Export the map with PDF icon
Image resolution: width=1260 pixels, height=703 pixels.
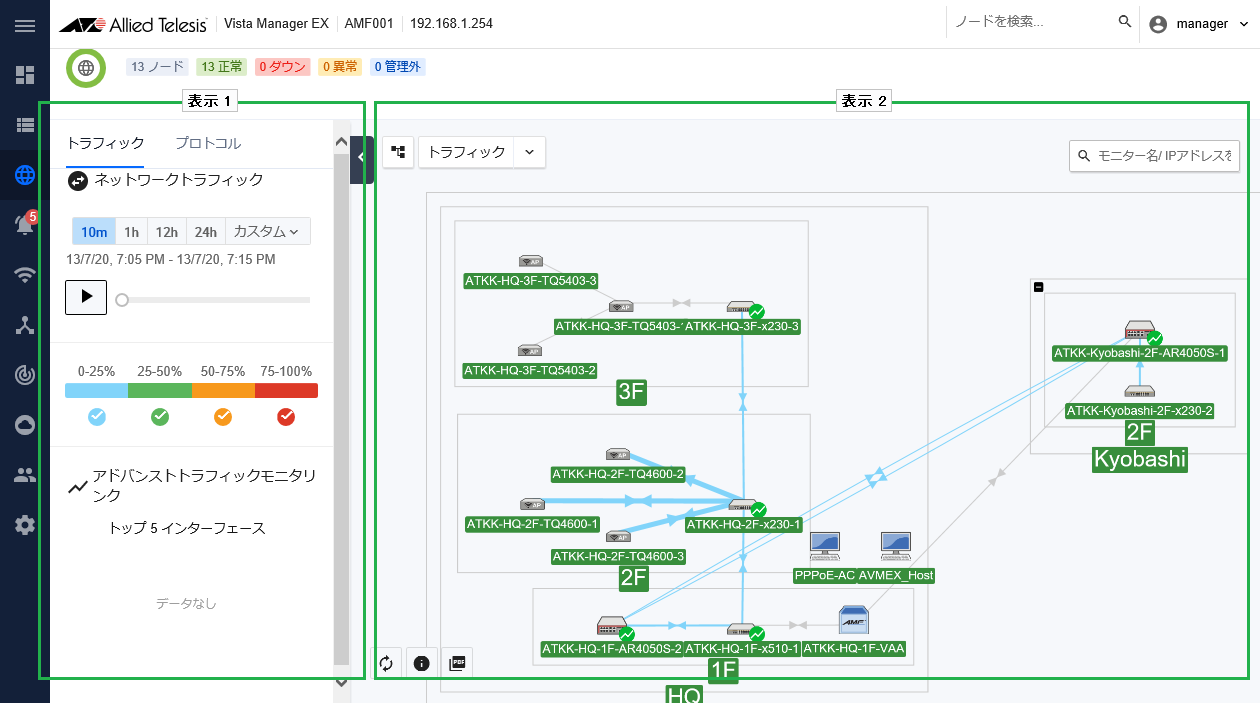[458, 663]
